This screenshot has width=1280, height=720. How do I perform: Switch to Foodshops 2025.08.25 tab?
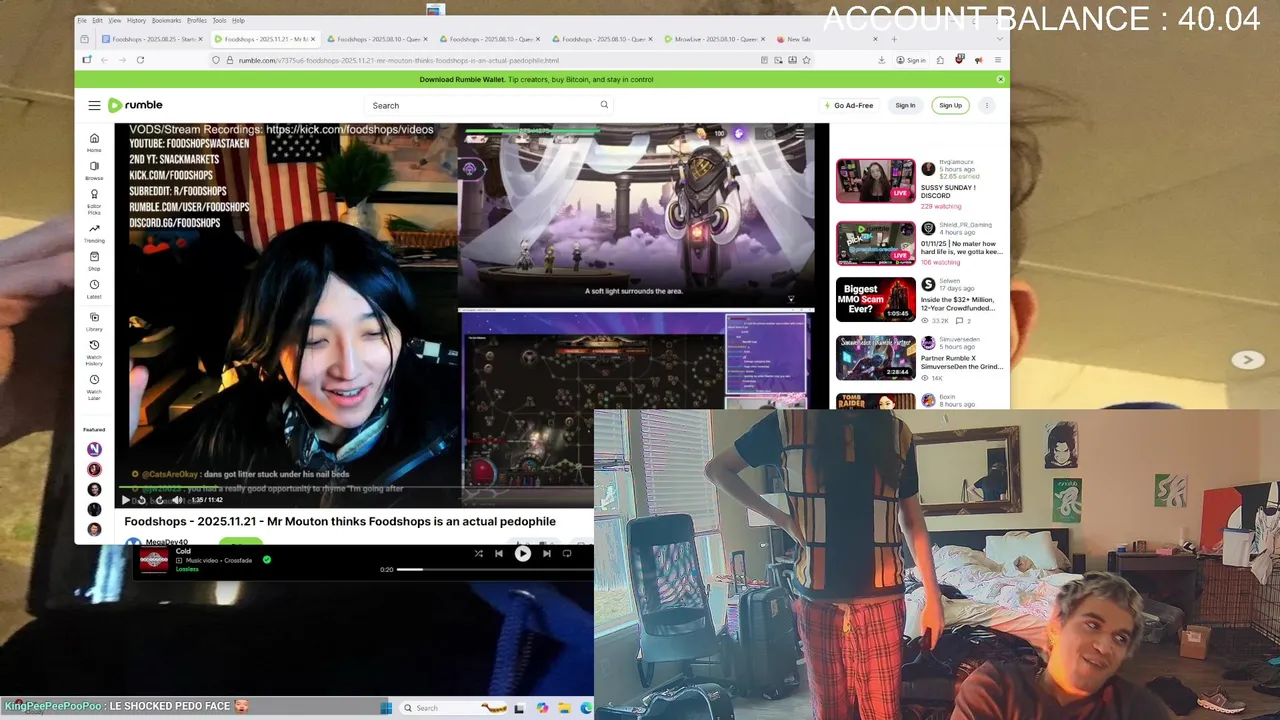152,39
